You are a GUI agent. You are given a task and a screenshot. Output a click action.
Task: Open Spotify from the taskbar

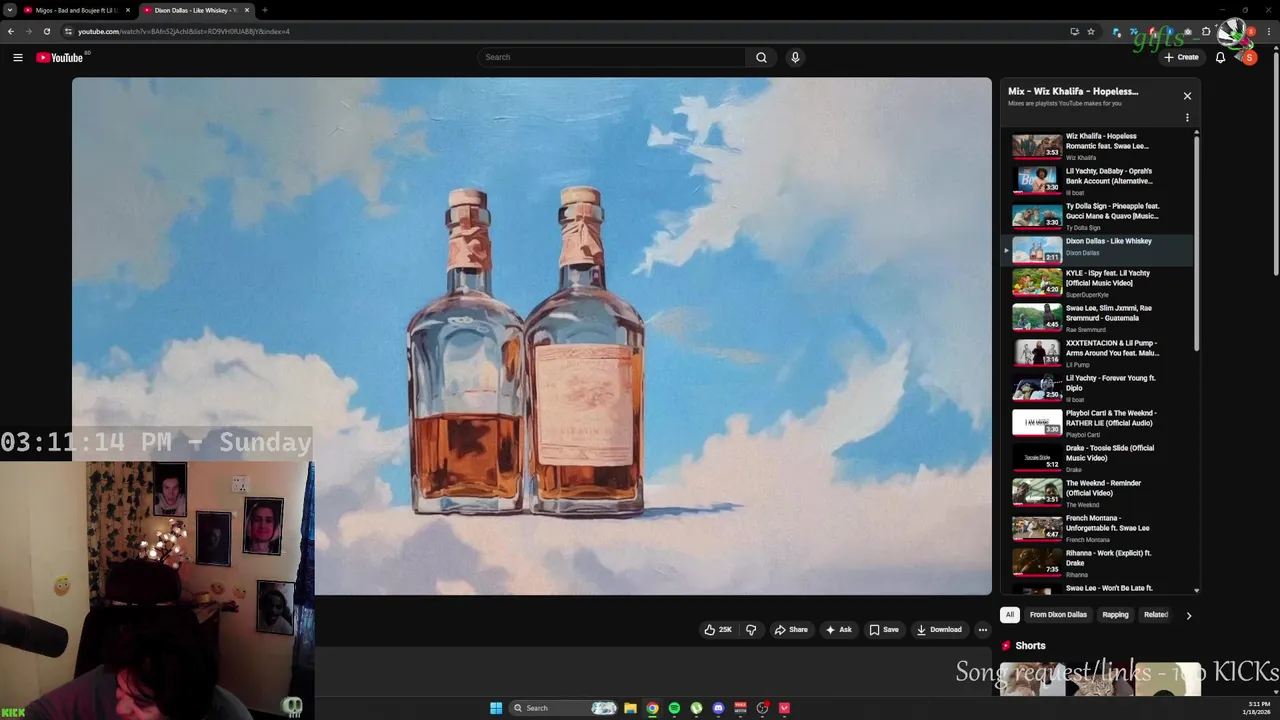pyautogui.click(x=674, y=708)
